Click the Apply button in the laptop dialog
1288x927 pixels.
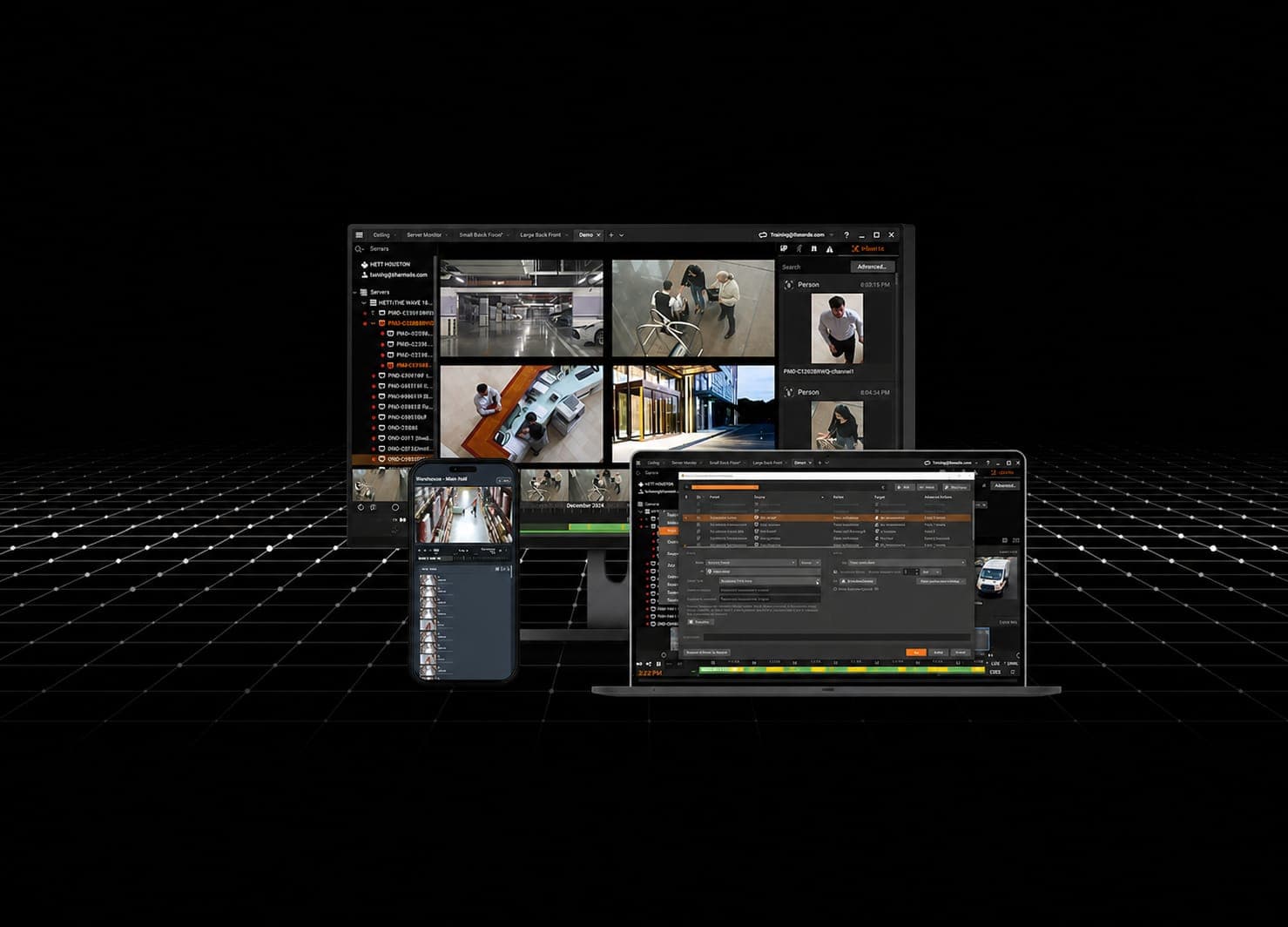coord(938,652)
